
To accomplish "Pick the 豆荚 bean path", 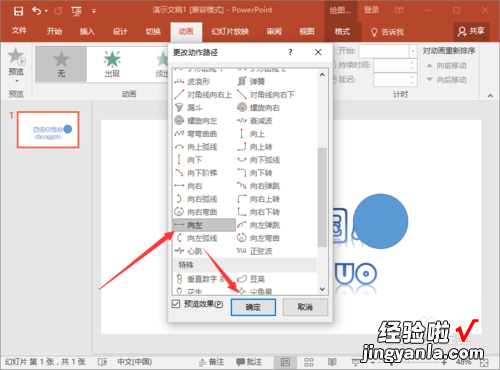I will click(251, 279).
